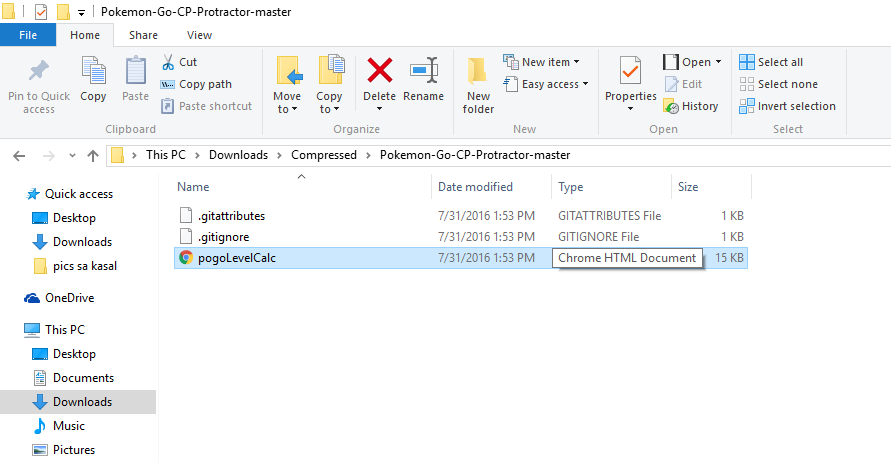Expand chevron after Compressed in breadcrumb
The height and width of the screenshot is (463, 891).
[x=368, y=155]
